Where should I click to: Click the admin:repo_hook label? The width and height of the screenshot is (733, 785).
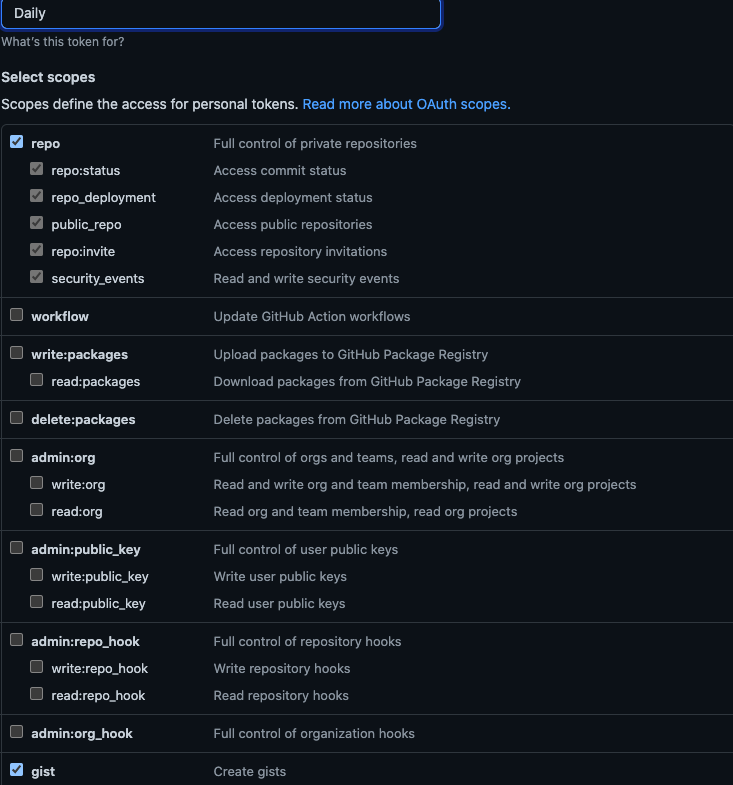[85, 642]
